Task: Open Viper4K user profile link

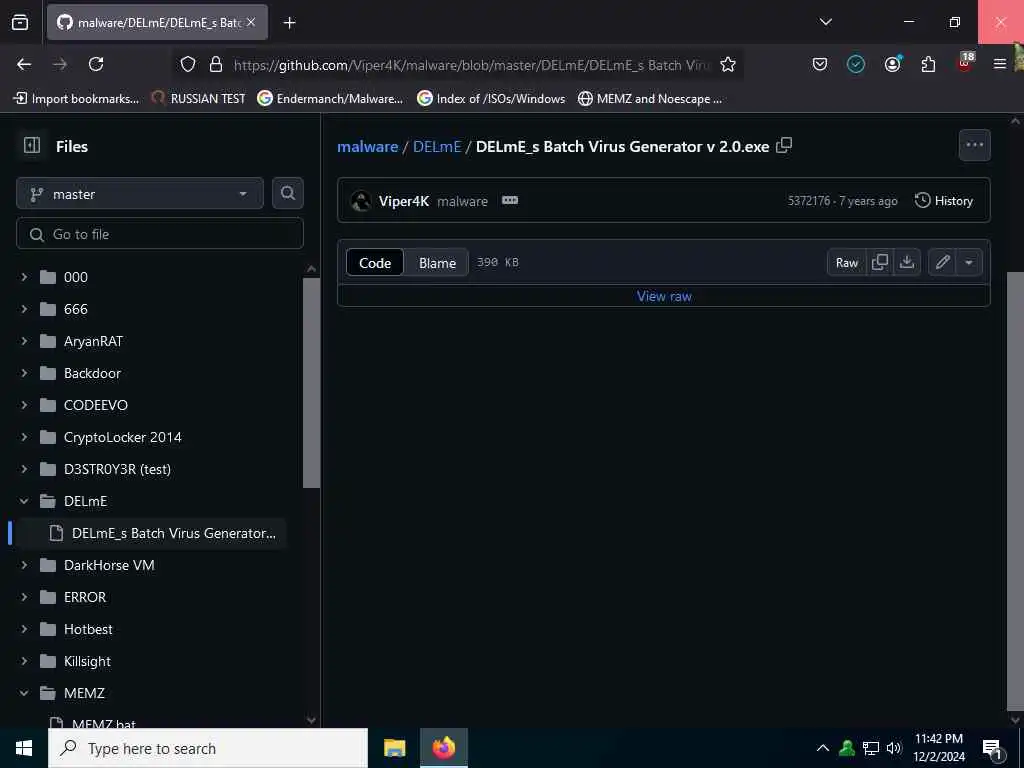Action: (404, 201)
